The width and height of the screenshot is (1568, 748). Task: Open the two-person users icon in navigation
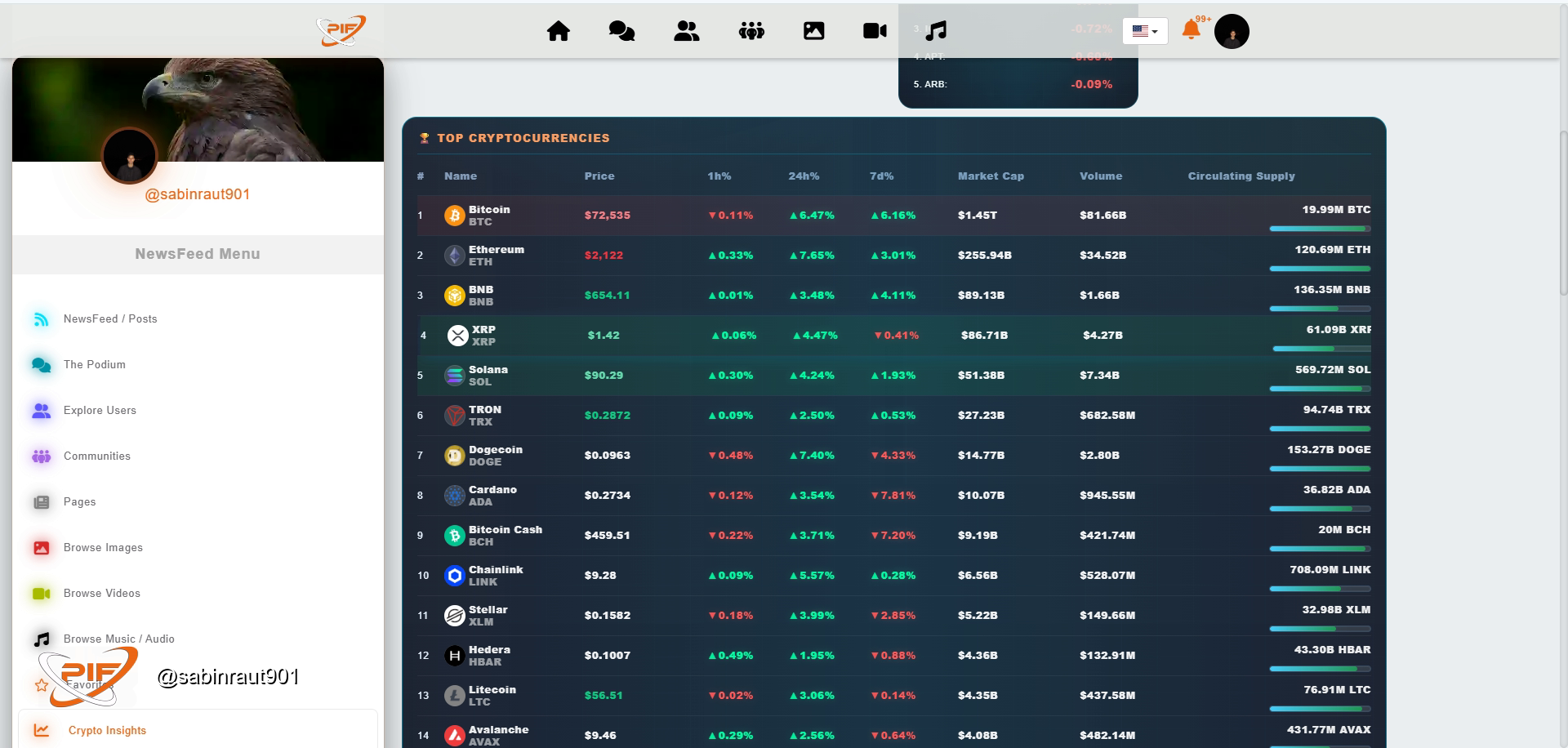tap(687, 31)
